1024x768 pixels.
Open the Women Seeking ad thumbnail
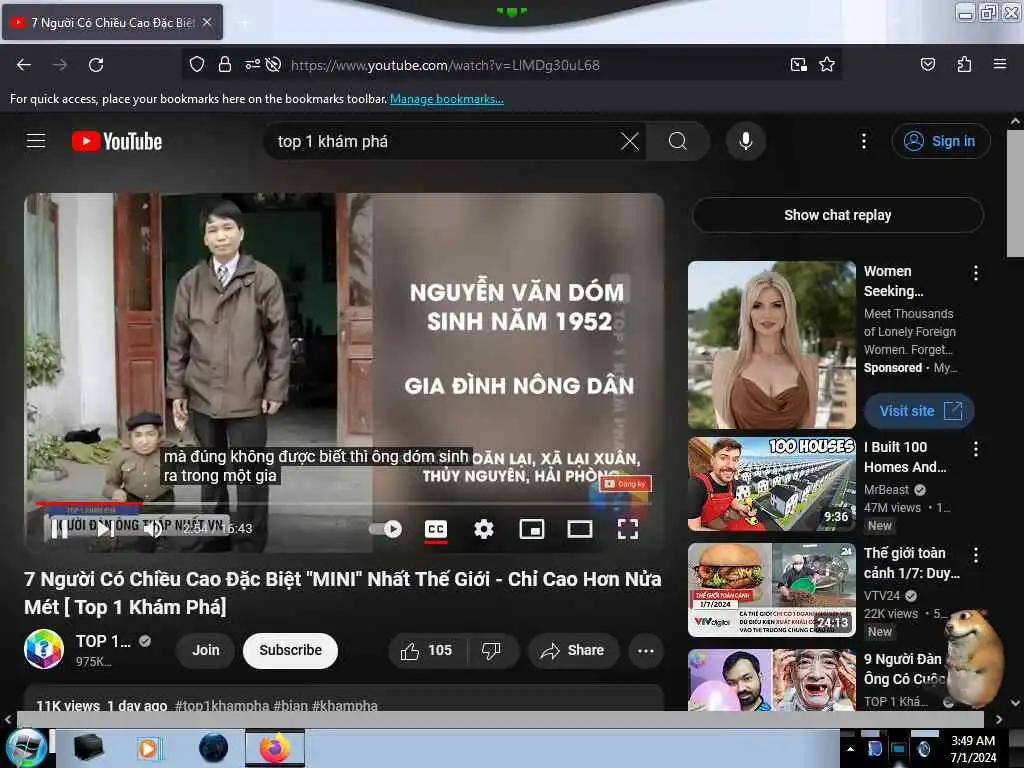[x=772, y=345]
